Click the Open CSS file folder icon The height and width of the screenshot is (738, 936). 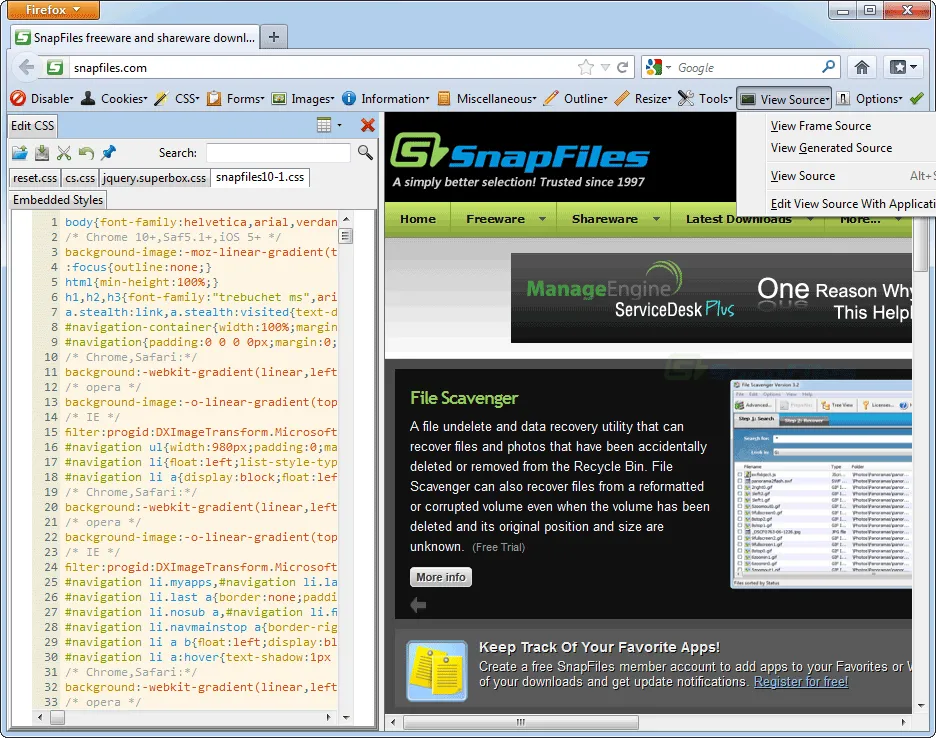point(20,153)
